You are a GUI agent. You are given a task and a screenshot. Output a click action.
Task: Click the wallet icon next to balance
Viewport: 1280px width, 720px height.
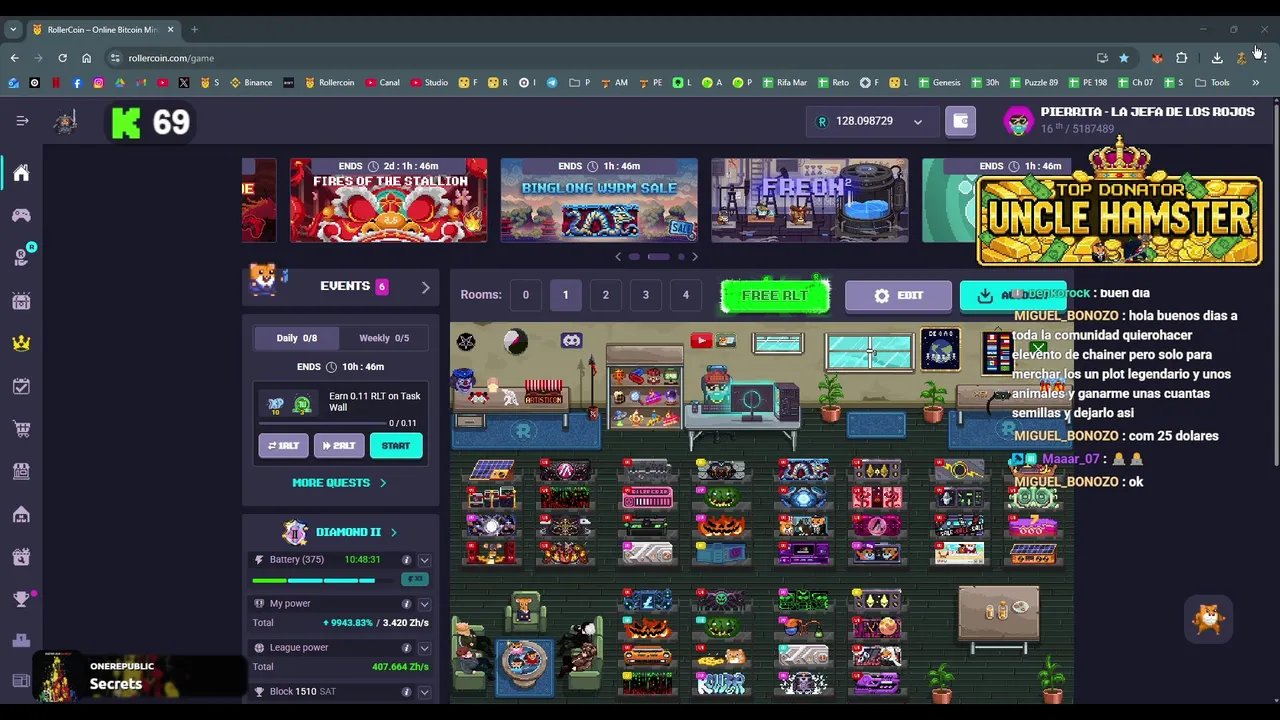960,121
